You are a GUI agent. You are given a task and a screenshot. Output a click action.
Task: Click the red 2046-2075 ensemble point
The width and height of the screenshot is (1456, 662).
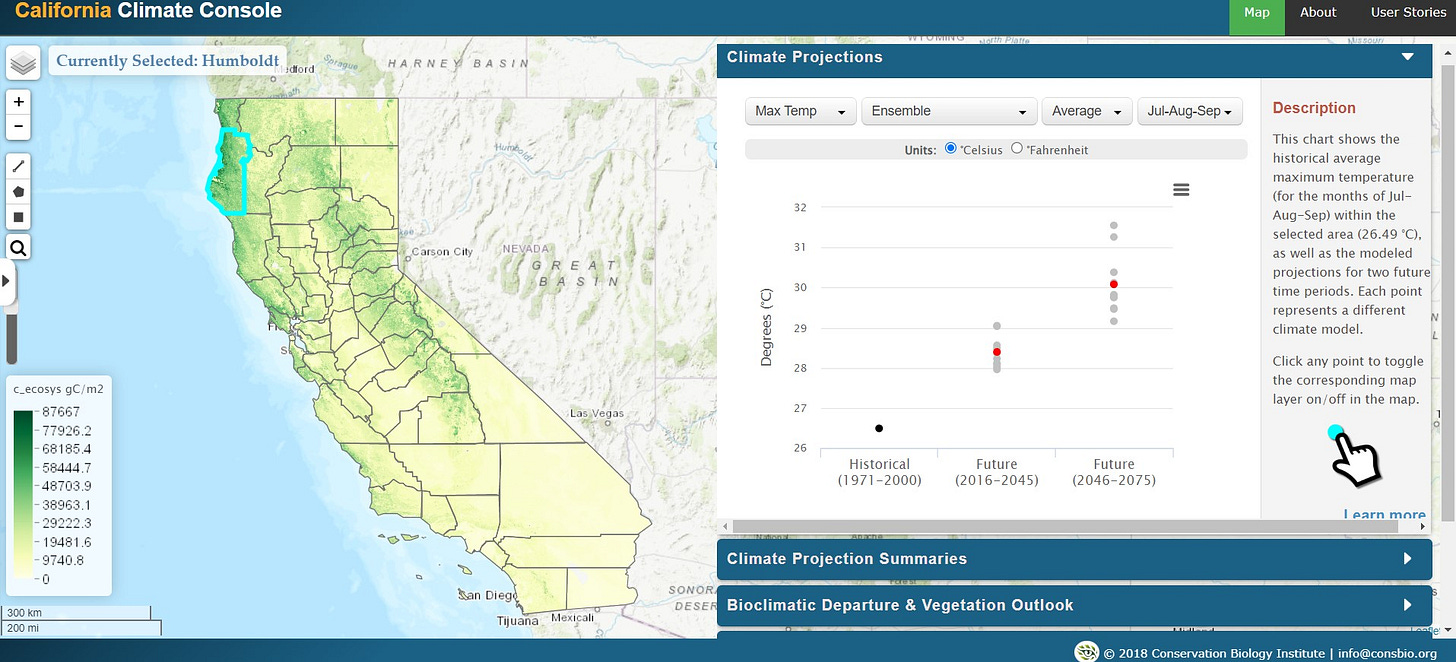(x=1114, y=285)
